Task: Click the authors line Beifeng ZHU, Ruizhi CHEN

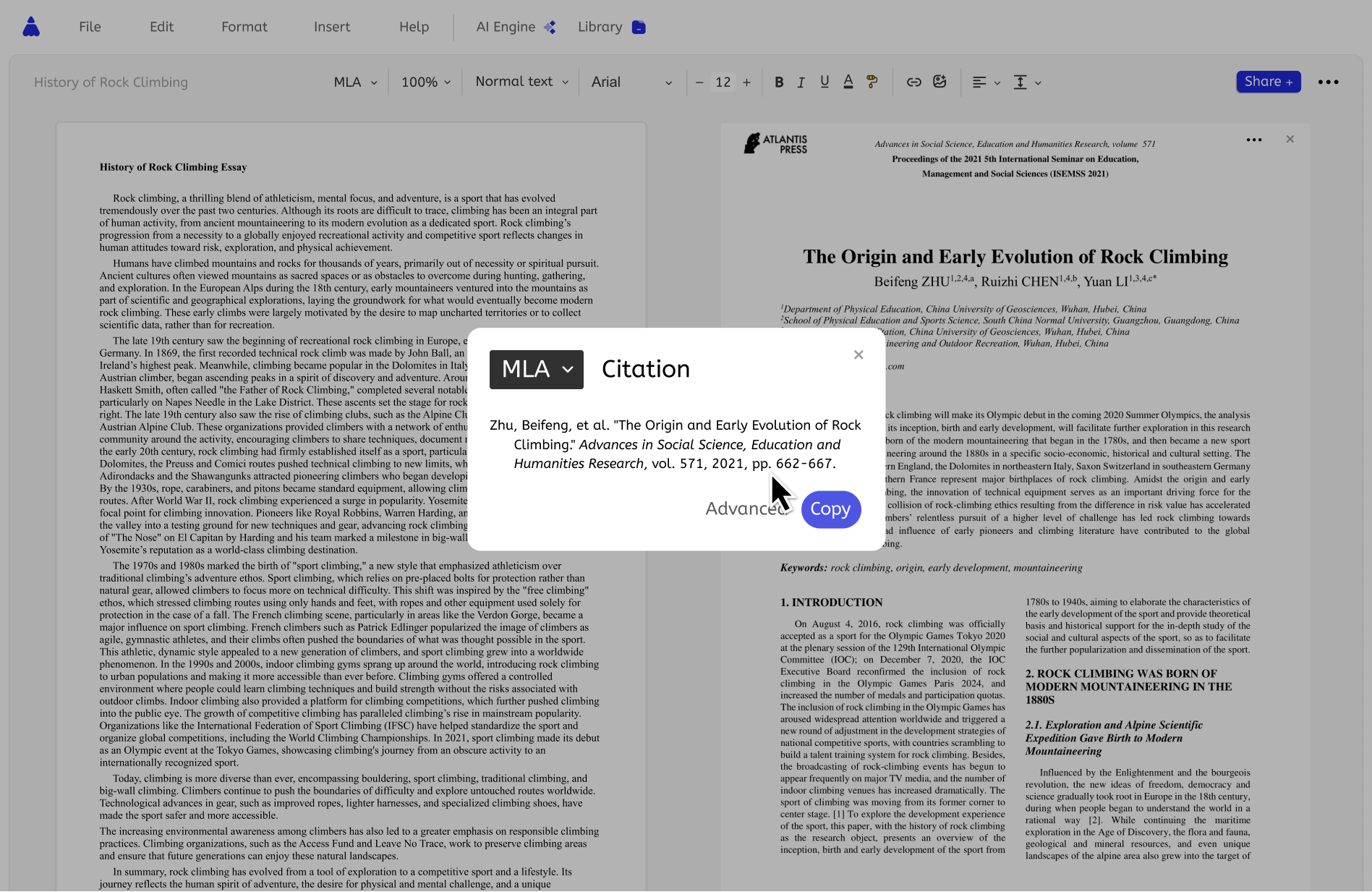Action: tap(1015, 281)
